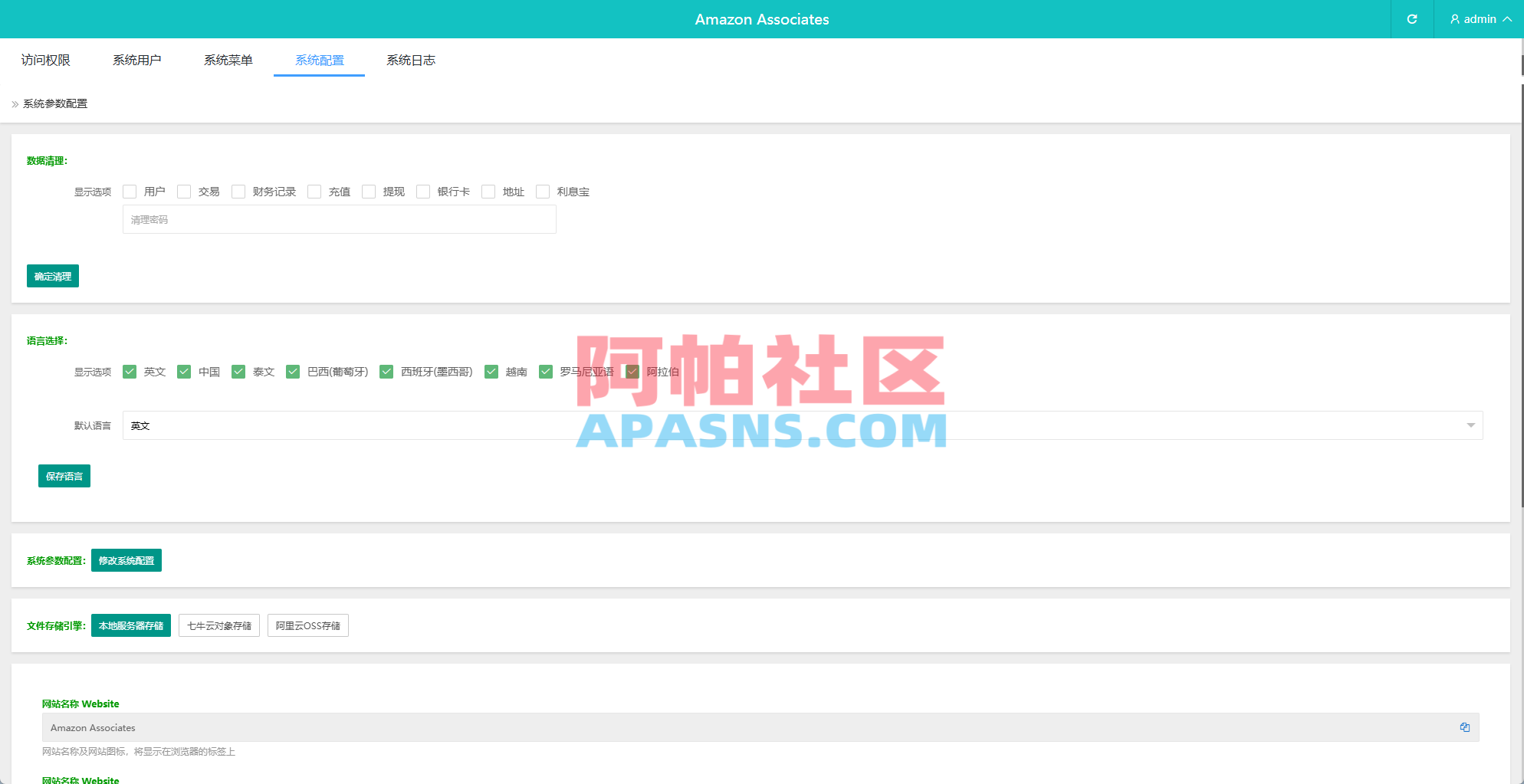Uncheck the 英文 language checkbox
This screenshot has height=784, width=1524.
click(130, 372)
